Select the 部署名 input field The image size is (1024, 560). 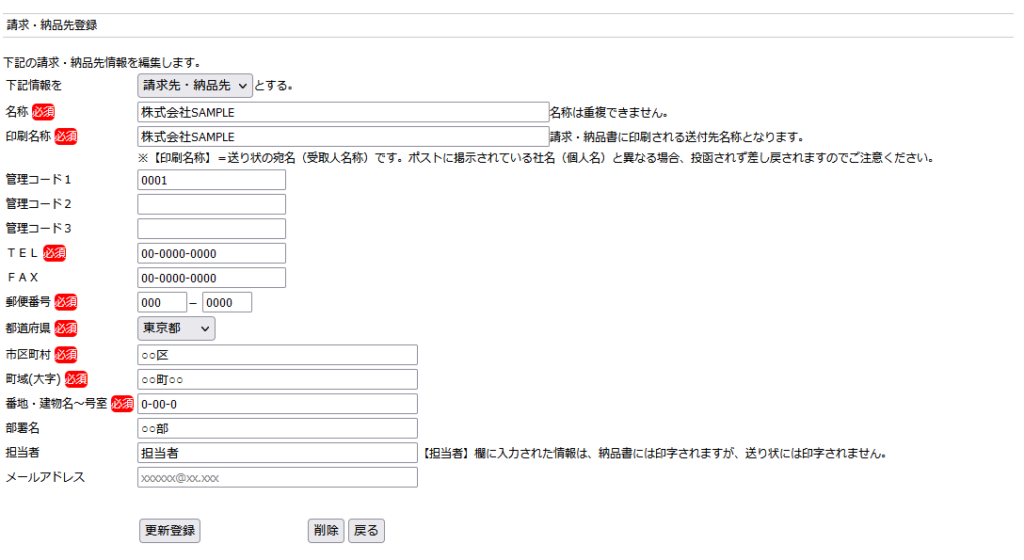tap(277, 429)
